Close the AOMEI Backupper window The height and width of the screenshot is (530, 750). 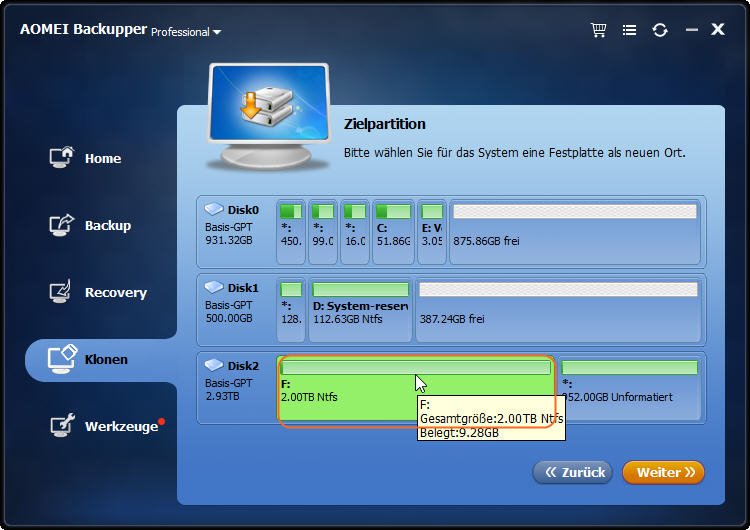coord(717,29)
